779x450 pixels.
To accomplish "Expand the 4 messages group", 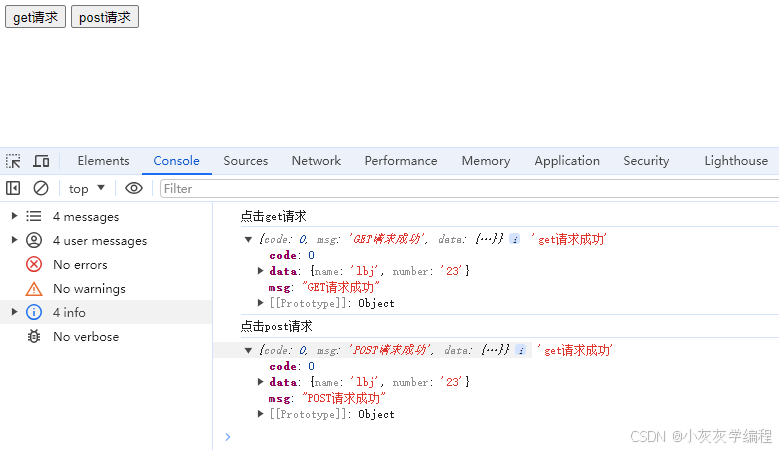I will 14,216.
